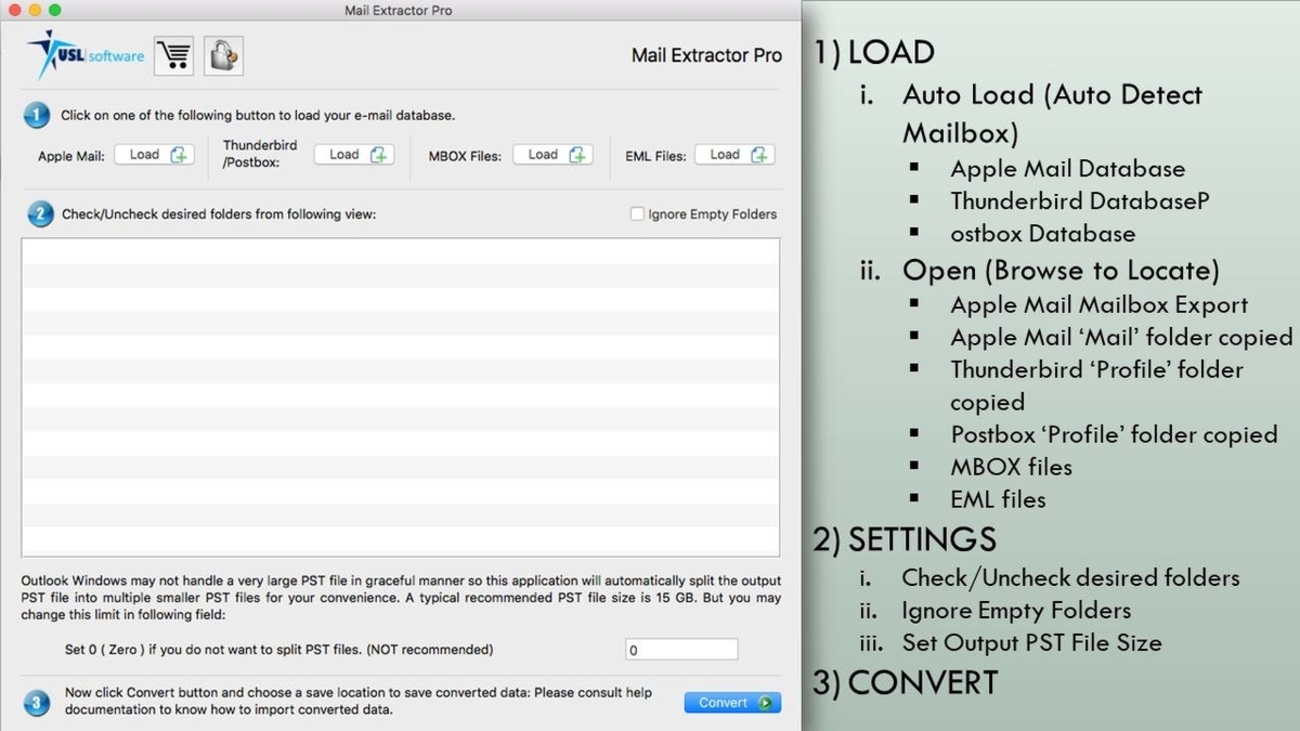1300x731 pixels.
Task: Click "Open (Browse to Locate)" slide text
Action: tap(1061, 270)
